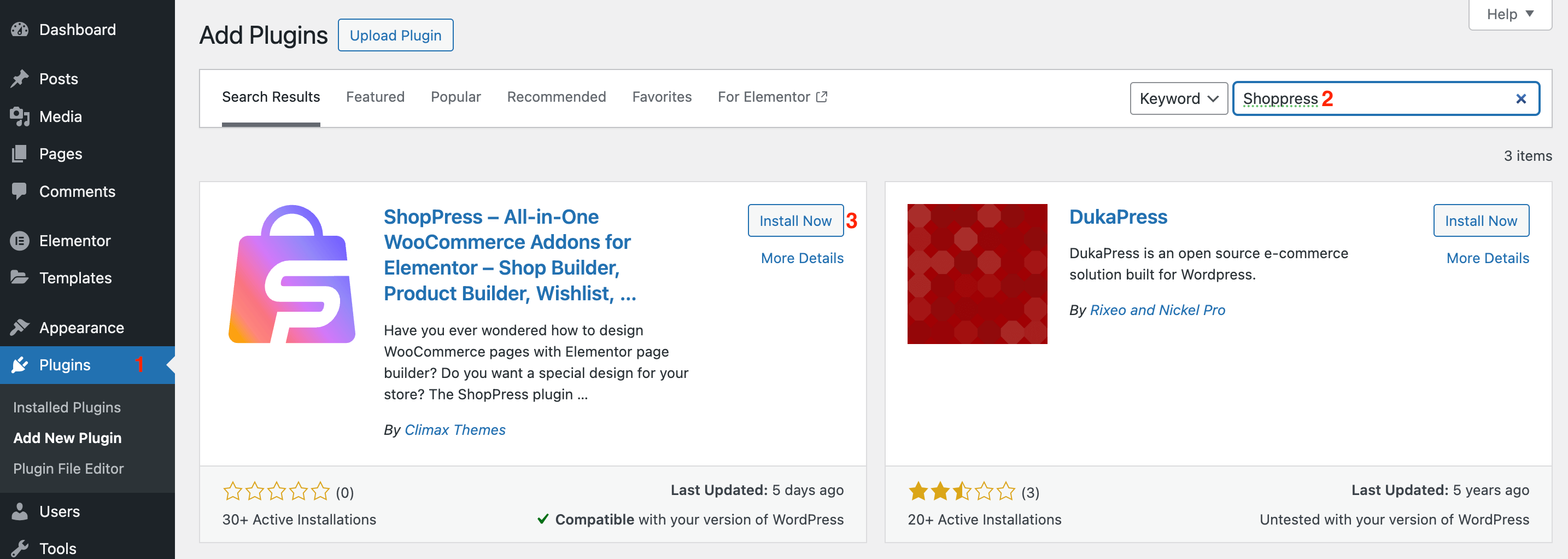Install the ShopPress plugin now

click(x=795, y=220)
